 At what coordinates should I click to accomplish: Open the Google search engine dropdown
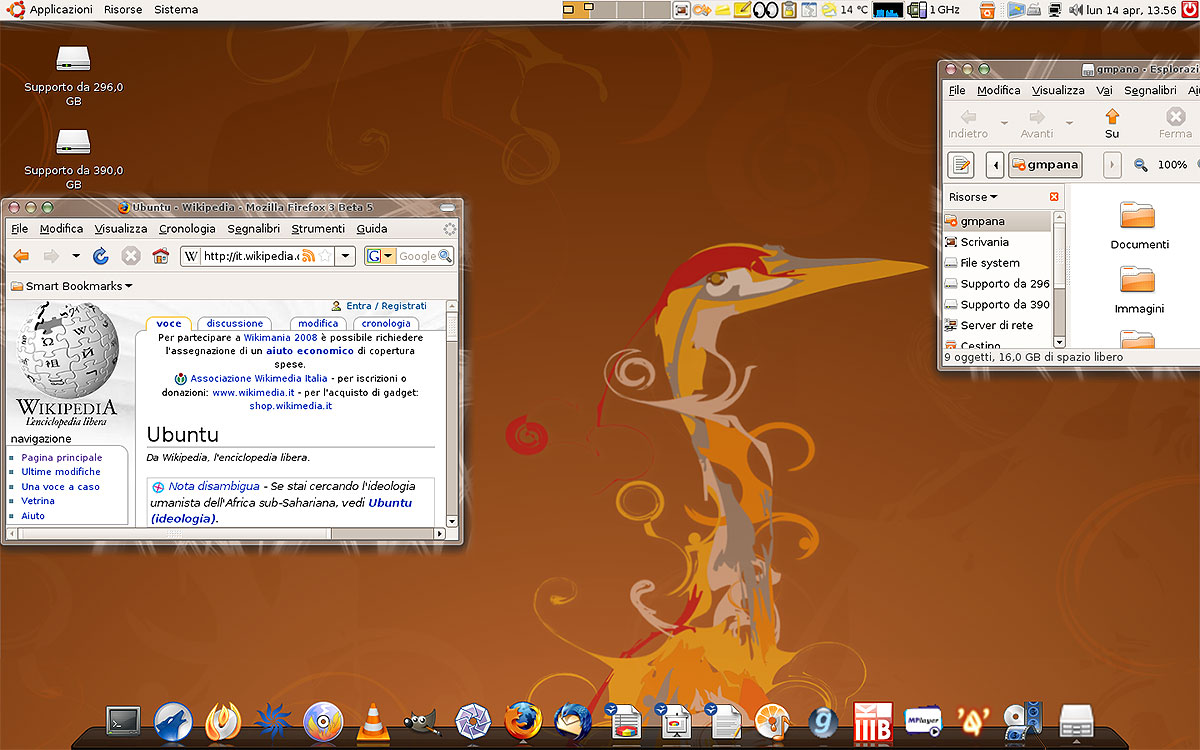click(380, 256)
